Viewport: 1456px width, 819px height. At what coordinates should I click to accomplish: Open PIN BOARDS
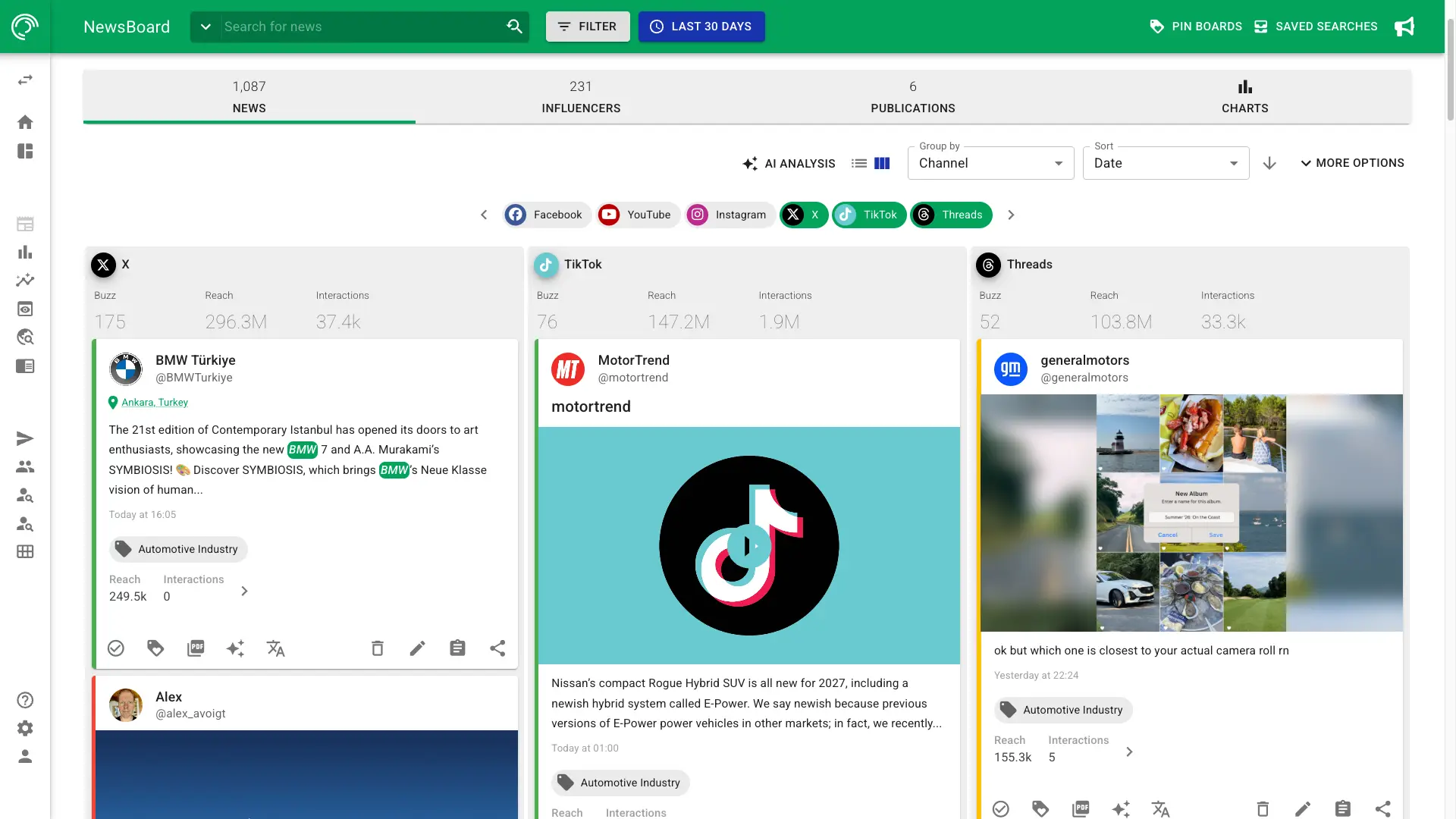click(x=1196, y=27)
